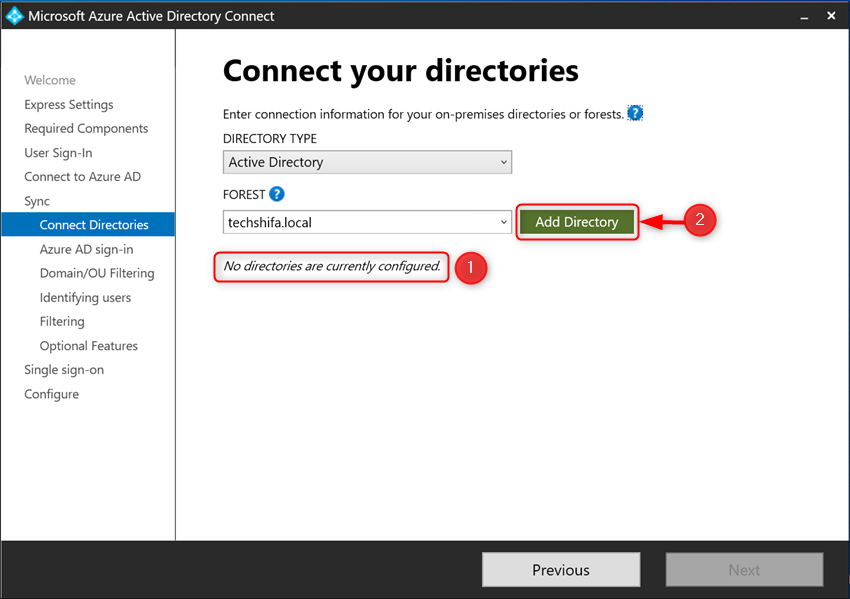Viewport: 850px width, 599px height.
Task: Click the help icon after the forests description
Action: 635,113
